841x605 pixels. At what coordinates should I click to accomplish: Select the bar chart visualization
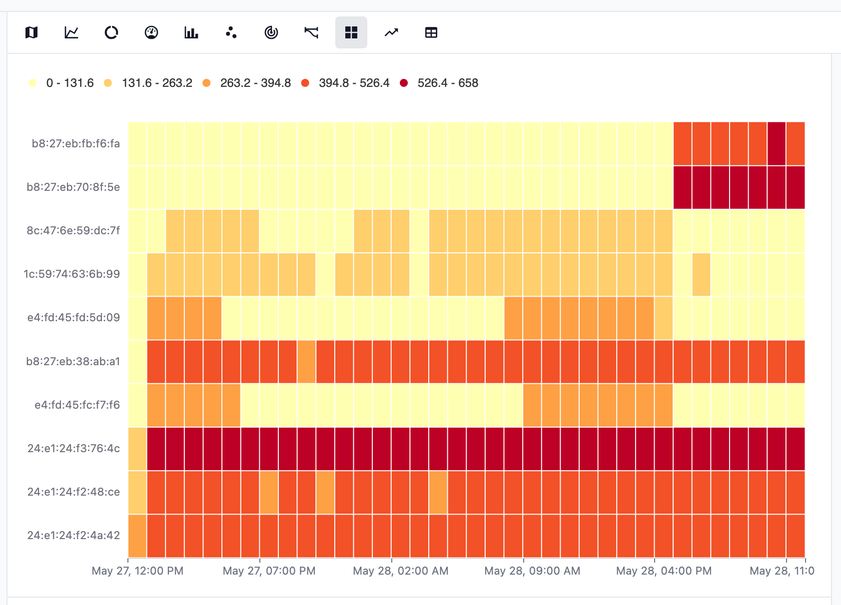click(191, 33)
